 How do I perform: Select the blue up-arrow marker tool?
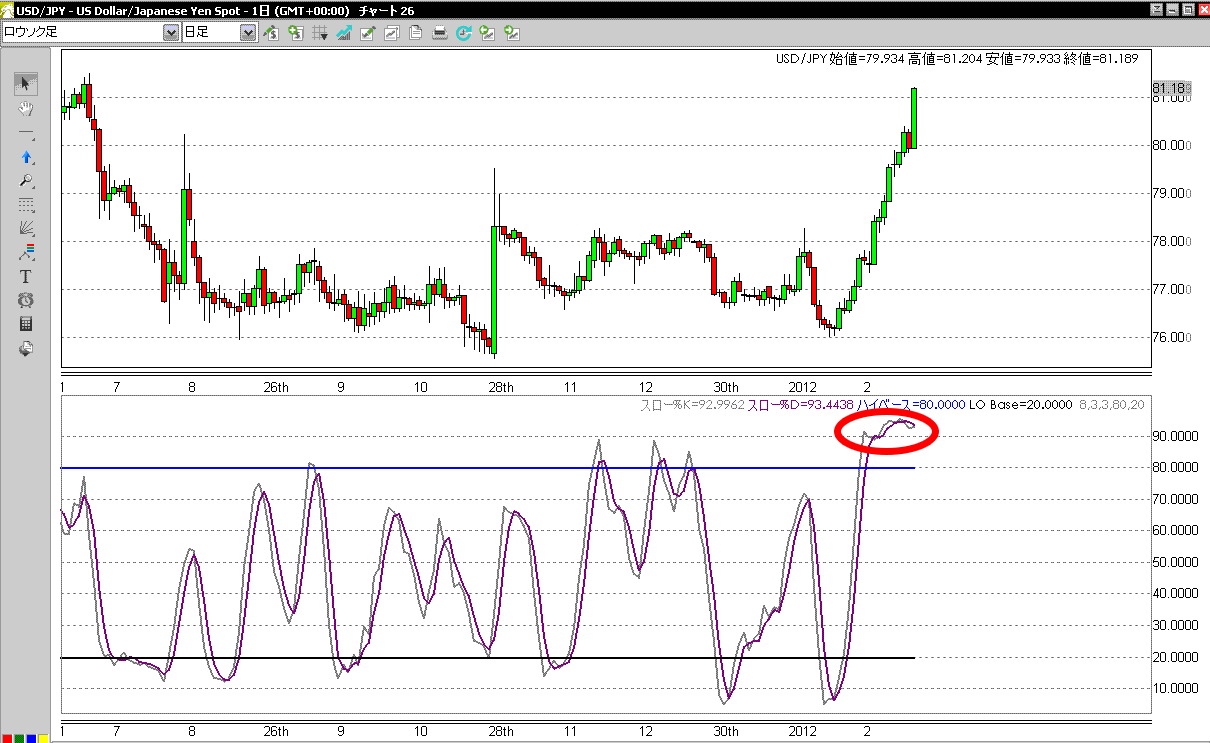click(x=26, y=157)
